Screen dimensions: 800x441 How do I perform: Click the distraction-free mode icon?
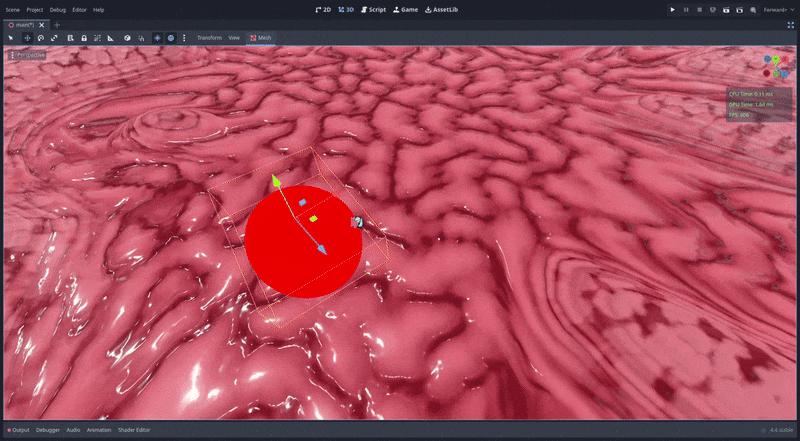(x=791, y=24)
